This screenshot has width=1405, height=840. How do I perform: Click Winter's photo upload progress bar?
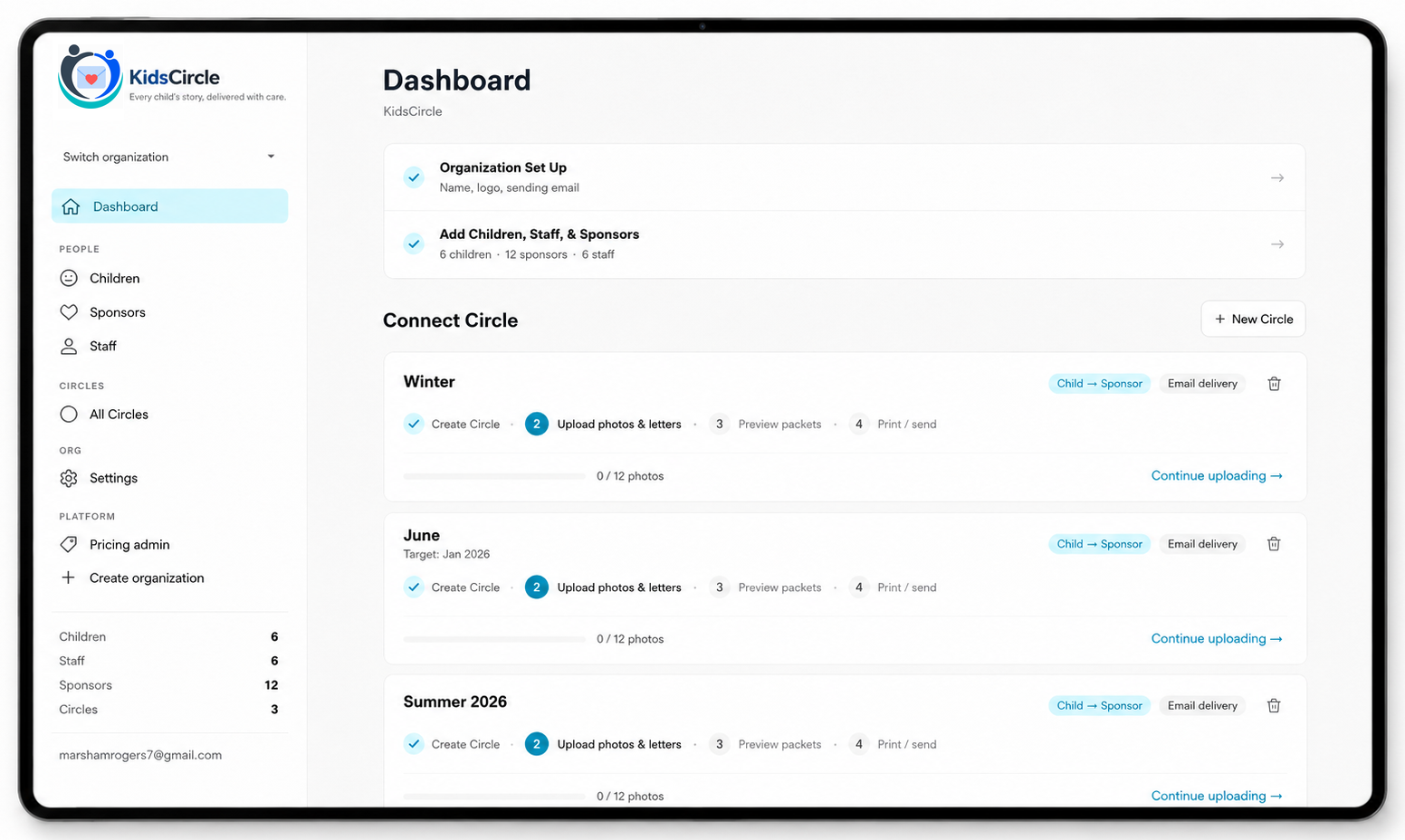tap(494, 476)
